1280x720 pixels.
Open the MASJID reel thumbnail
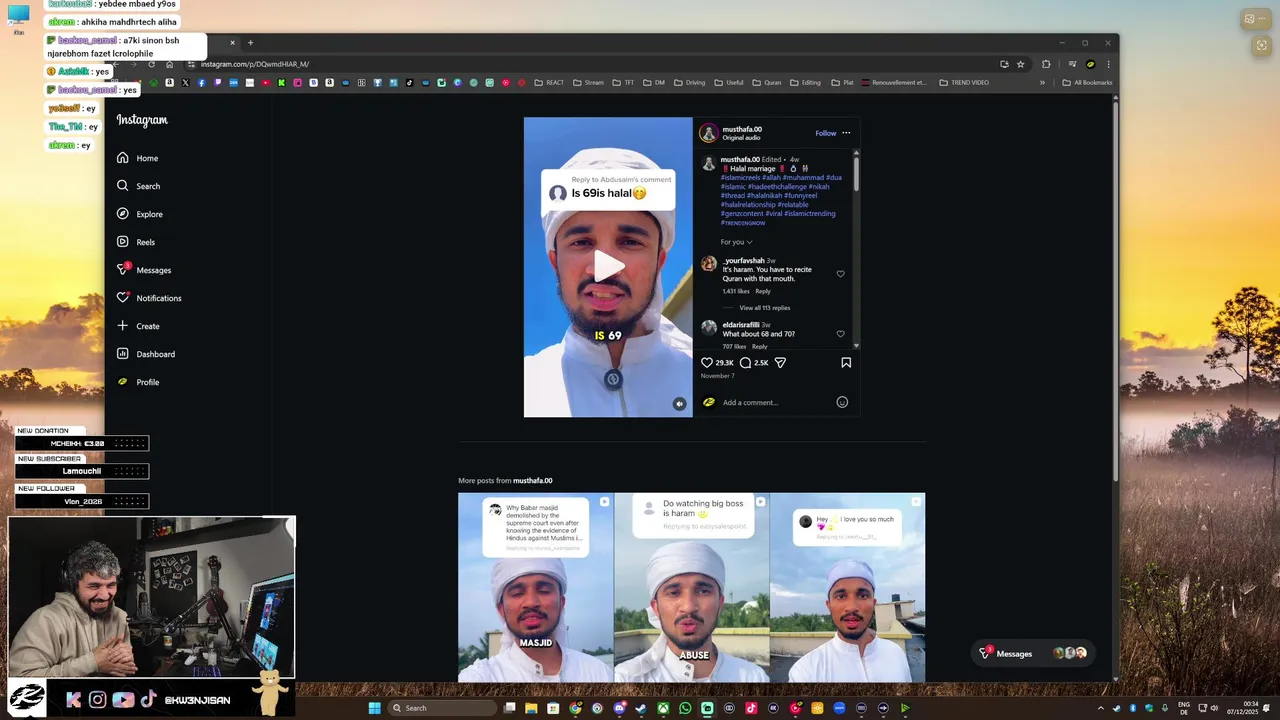tap(536, 587)
